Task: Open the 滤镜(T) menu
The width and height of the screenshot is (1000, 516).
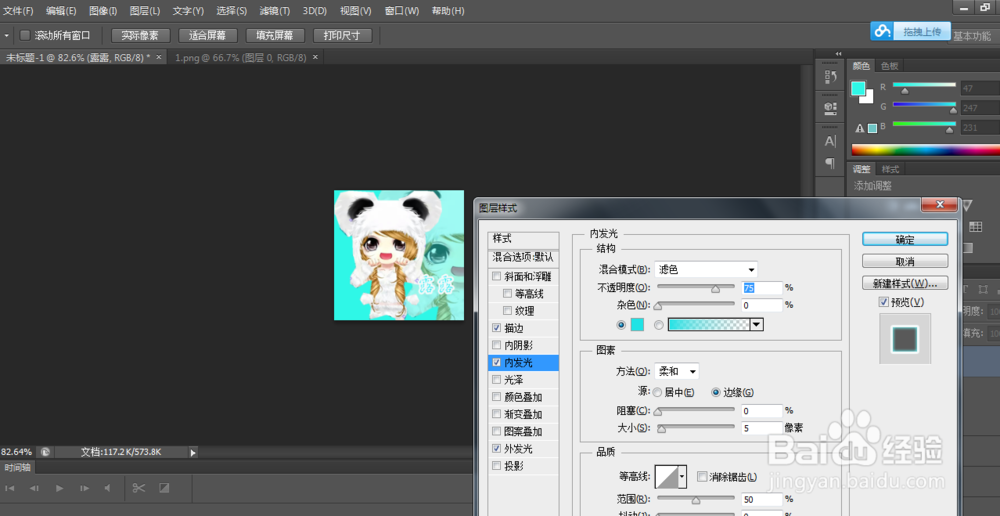Action: [274, 11]
